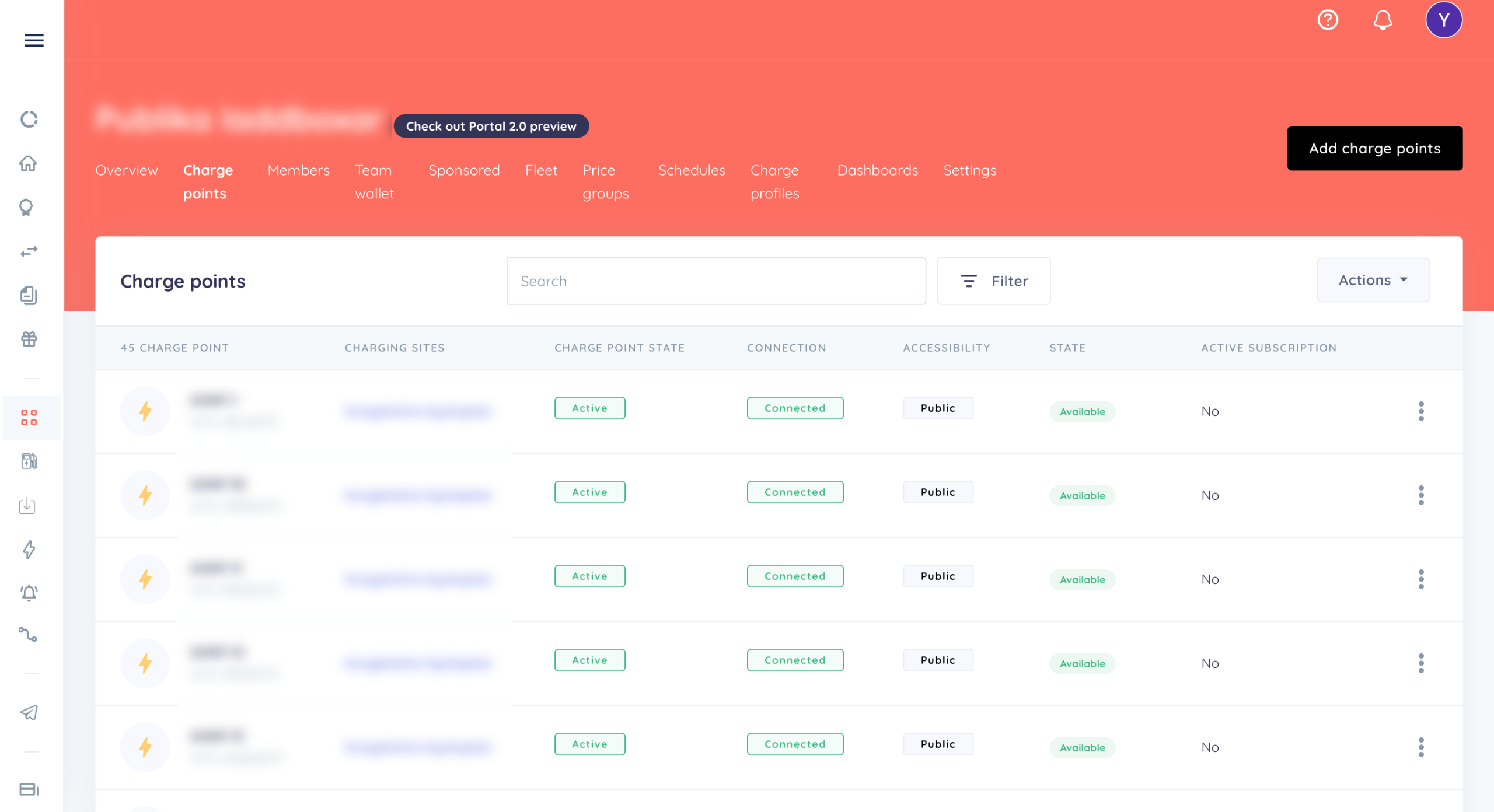The height and width of the screenshot is (812, 1494).
Task: Open the gift icon in sidebar
Action: (29, 339)
